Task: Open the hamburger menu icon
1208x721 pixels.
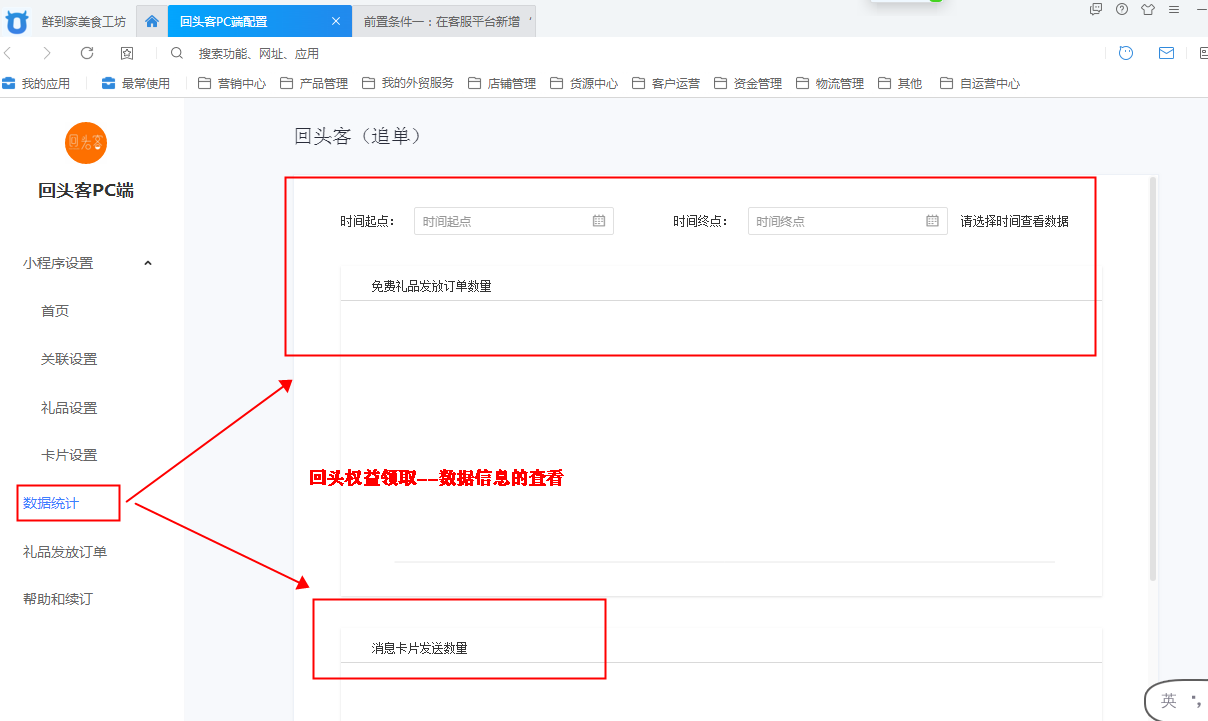Action: [x=1173, y=9]
